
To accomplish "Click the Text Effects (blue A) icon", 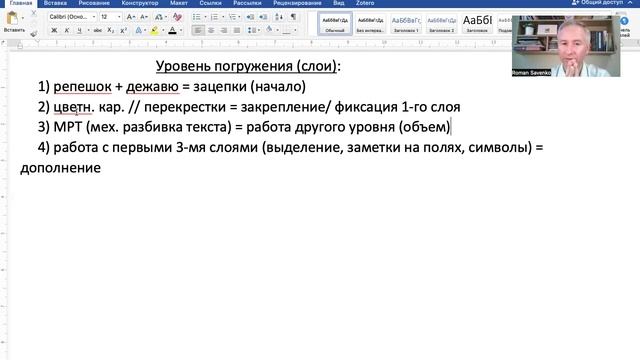I will [139, 30].
